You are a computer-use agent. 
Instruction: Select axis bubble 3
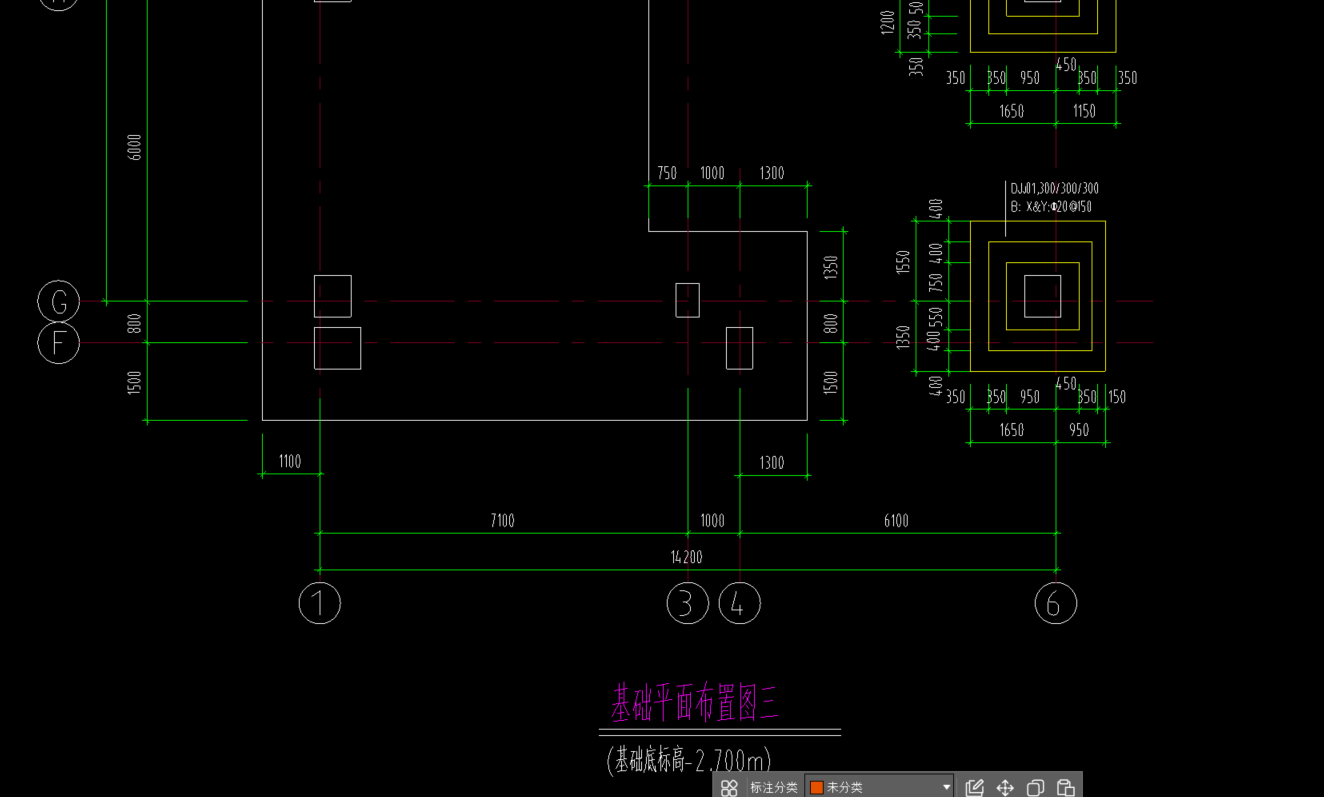pos(688,603)
